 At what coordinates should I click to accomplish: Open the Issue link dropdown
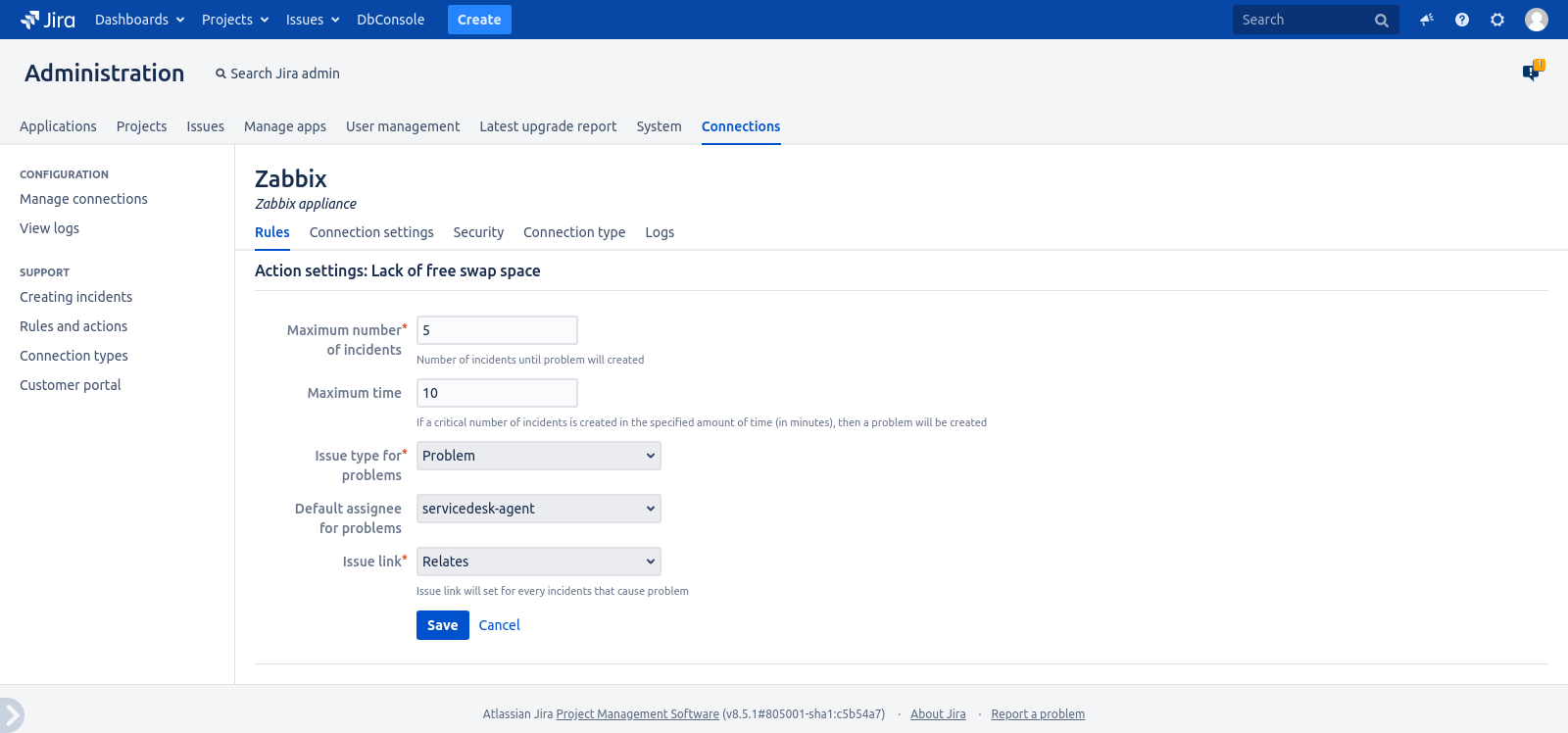539,562
